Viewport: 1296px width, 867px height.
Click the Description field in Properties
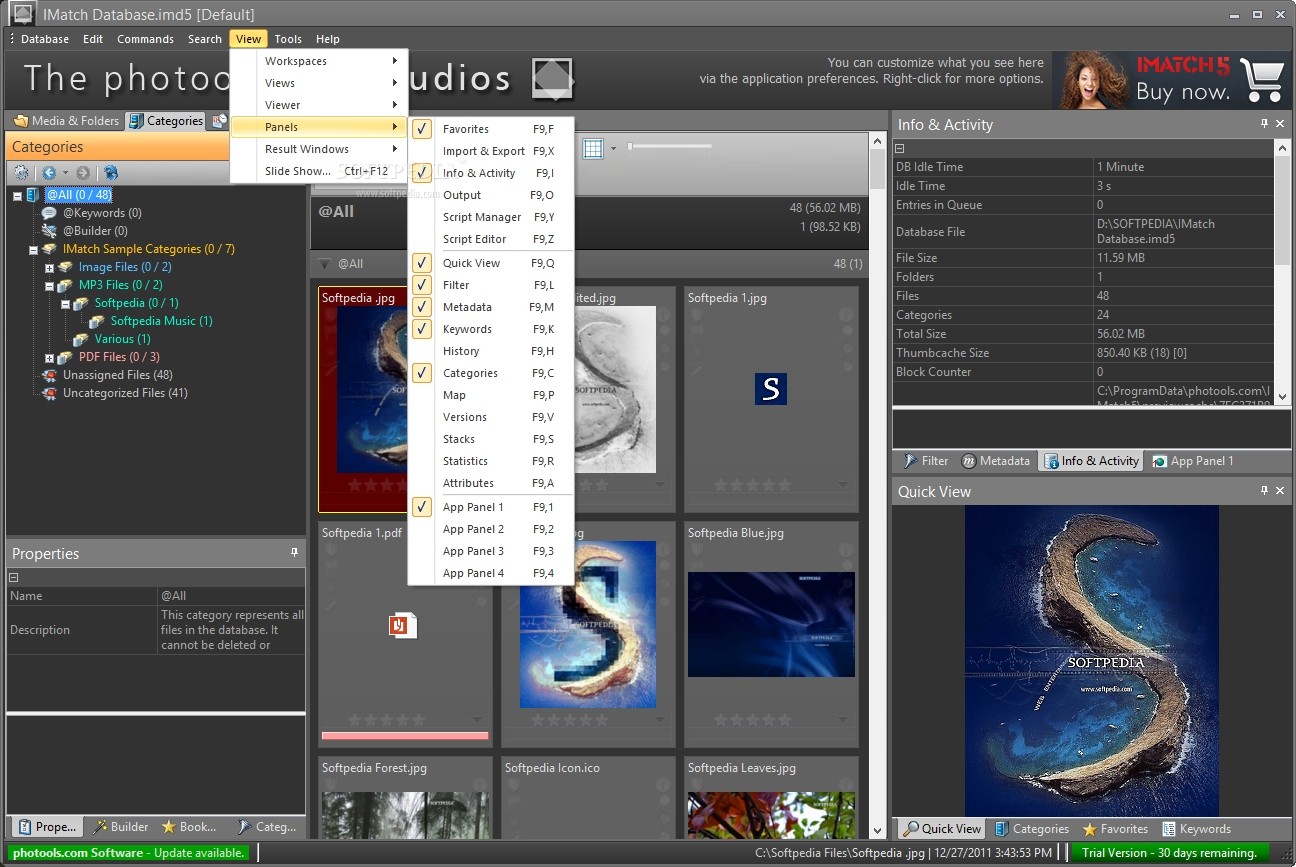click(232, 630)
